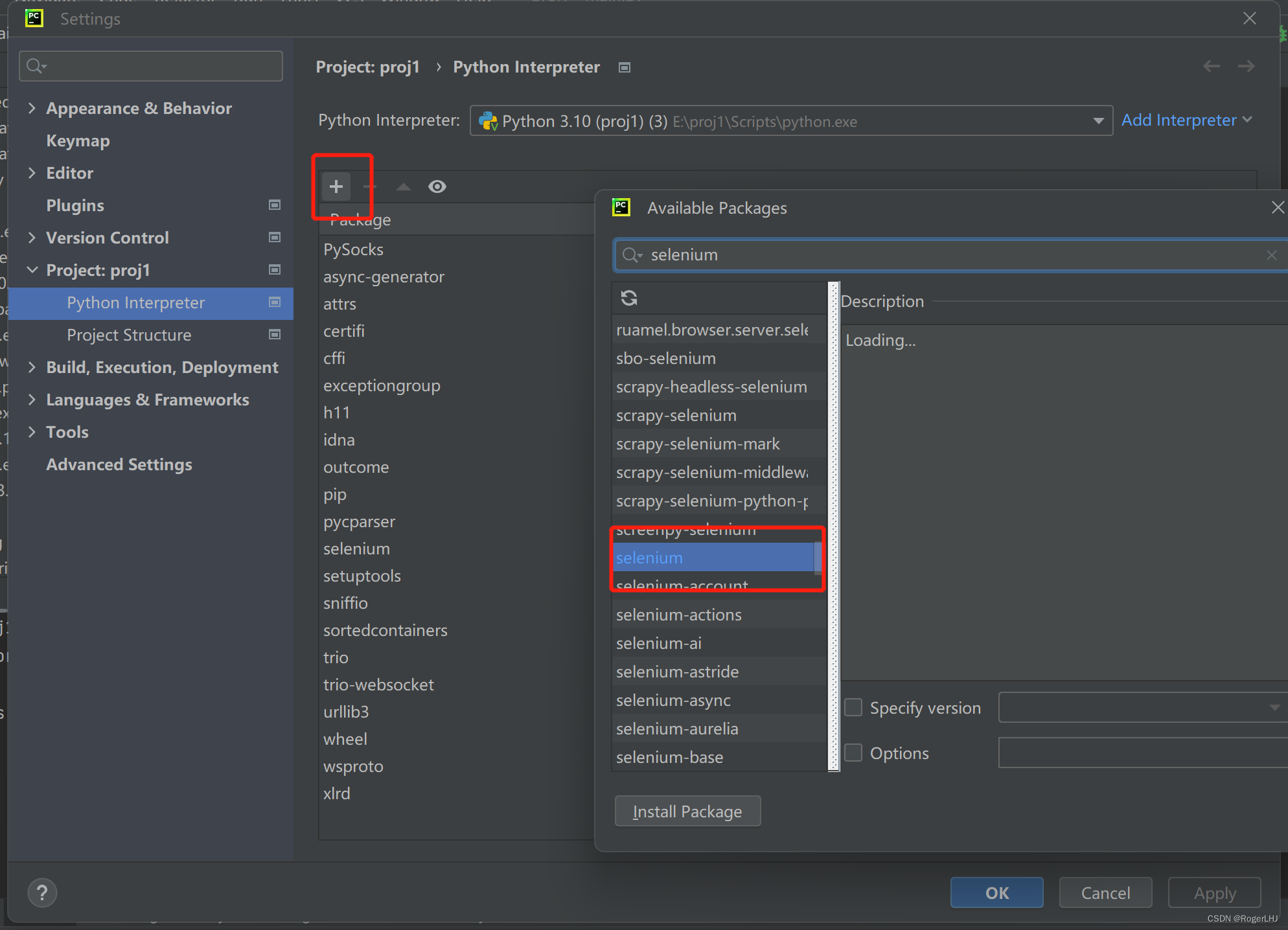Enable the Specify version checkbox
This screenshot has height=930, width=1288.
853,707
